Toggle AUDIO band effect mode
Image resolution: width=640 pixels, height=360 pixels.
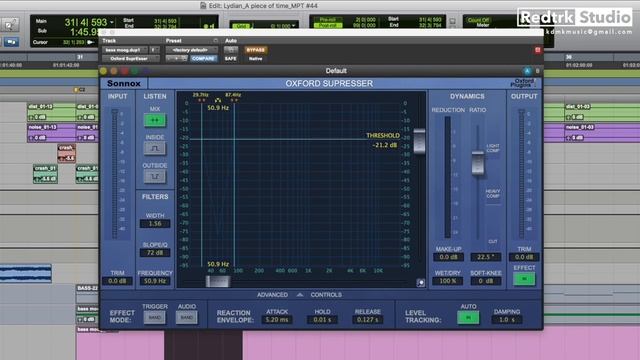187,317
